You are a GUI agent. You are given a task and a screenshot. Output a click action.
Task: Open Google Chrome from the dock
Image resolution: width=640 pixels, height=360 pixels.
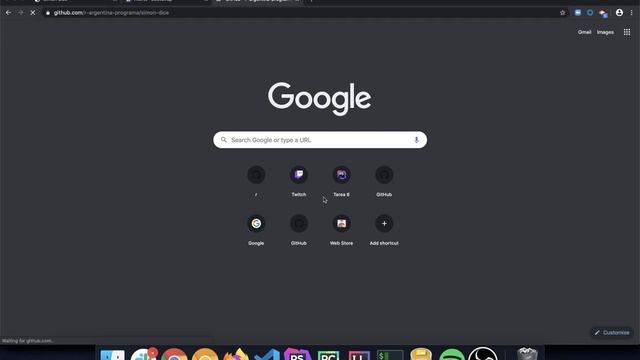pyautogui.click(x=174, y=354)
